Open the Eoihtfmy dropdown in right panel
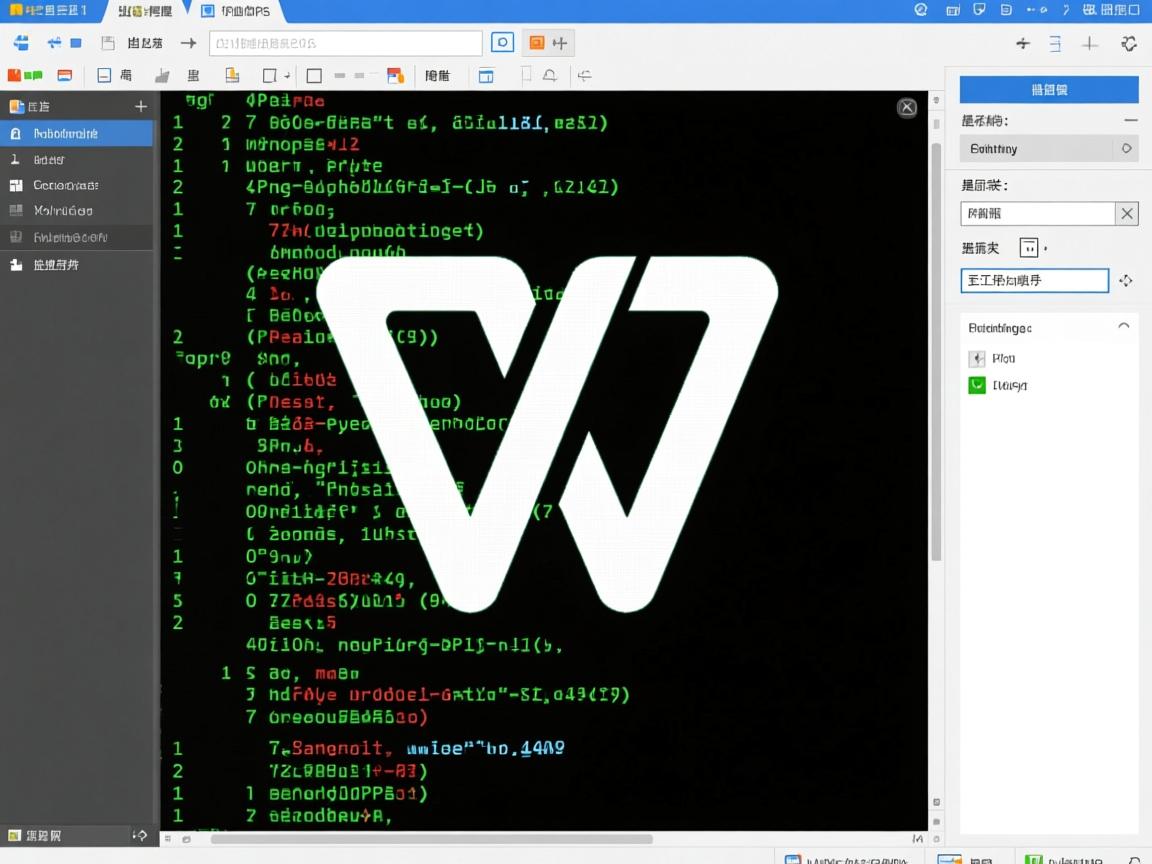 click(1126, 148)
